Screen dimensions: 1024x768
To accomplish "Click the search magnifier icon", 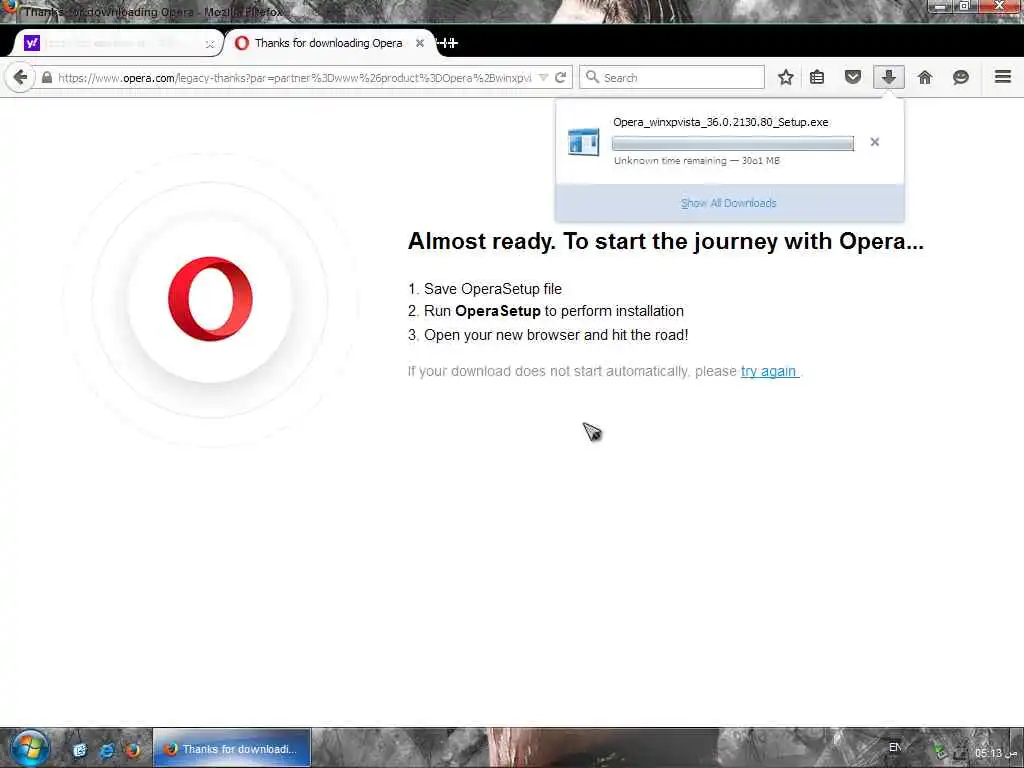I will click(x=592, y=77).
